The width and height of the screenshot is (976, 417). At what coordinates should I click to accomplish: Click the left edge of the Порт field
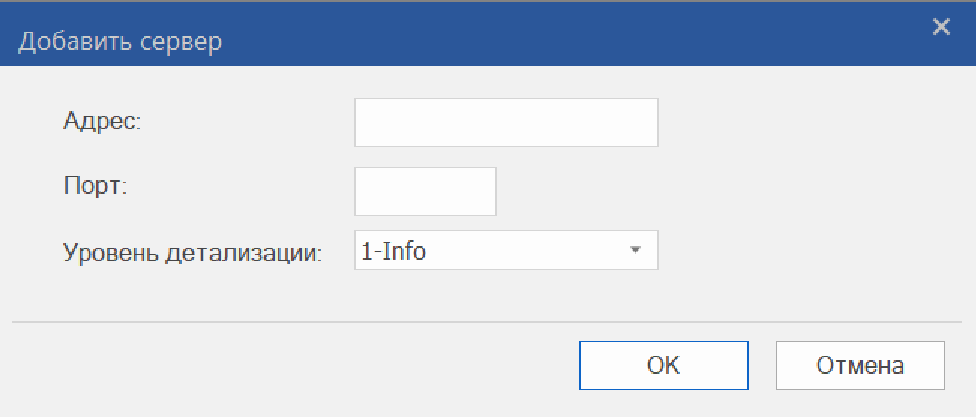click(362, 191)
